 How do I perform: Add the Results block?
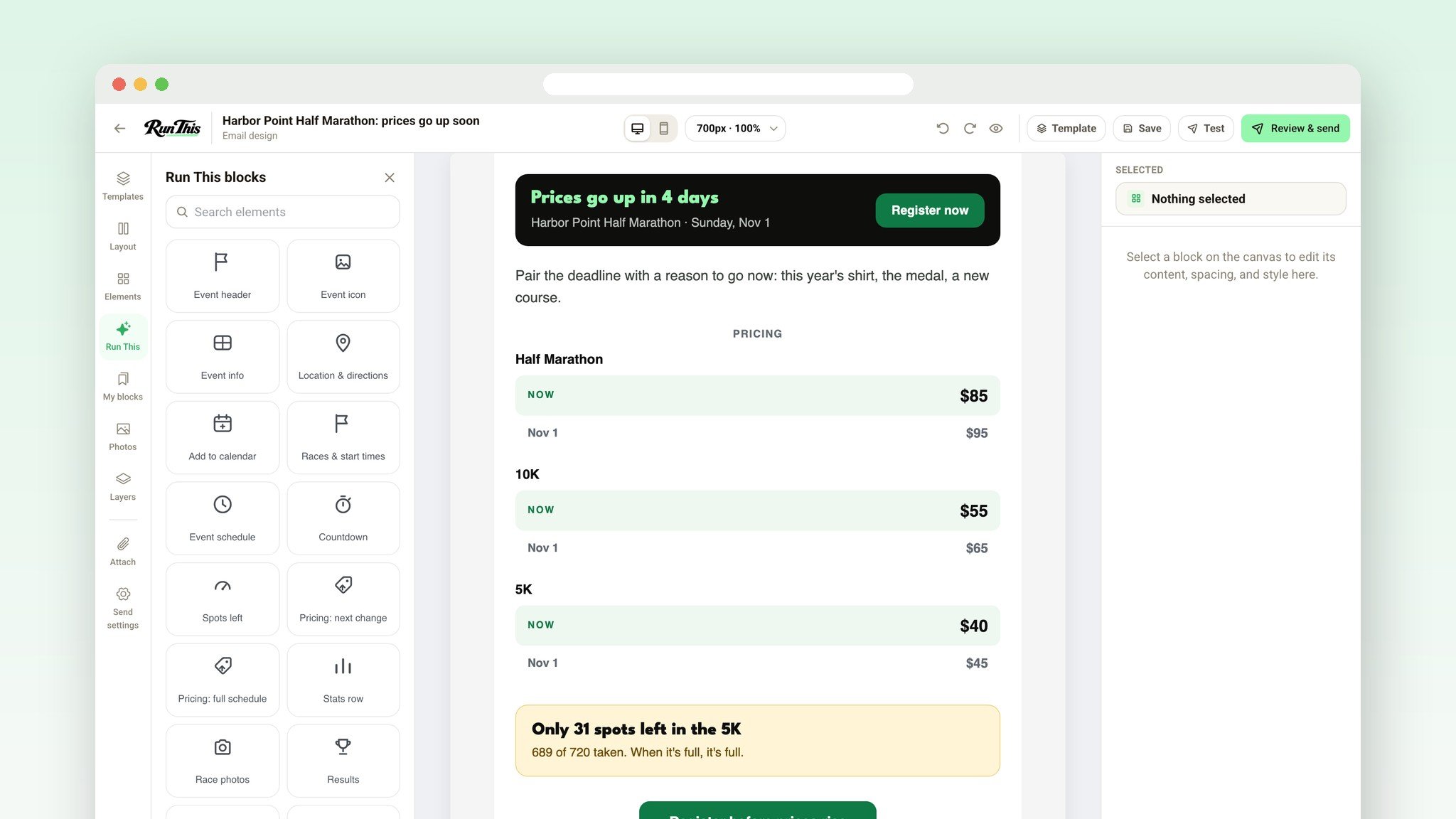343,761
